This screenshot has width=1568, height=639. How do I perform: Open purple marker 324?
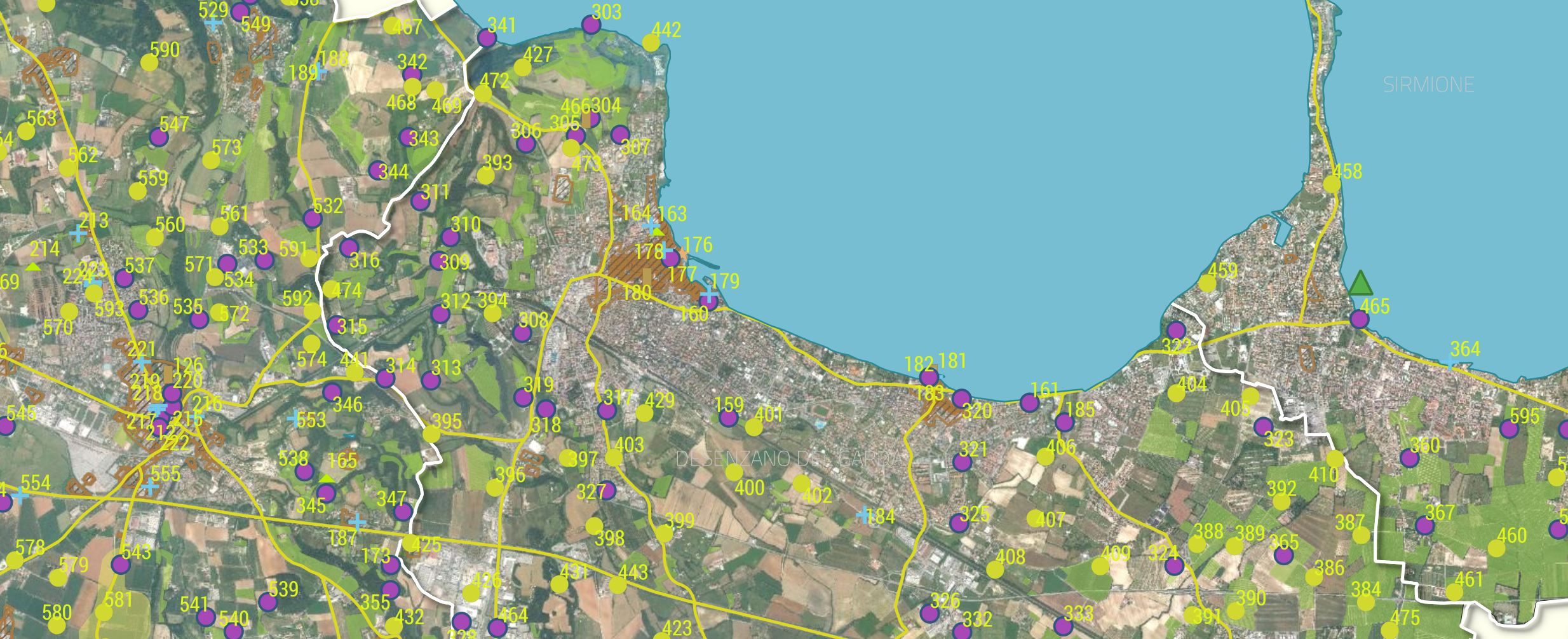pyautogui.click(x=1174, y=566)
